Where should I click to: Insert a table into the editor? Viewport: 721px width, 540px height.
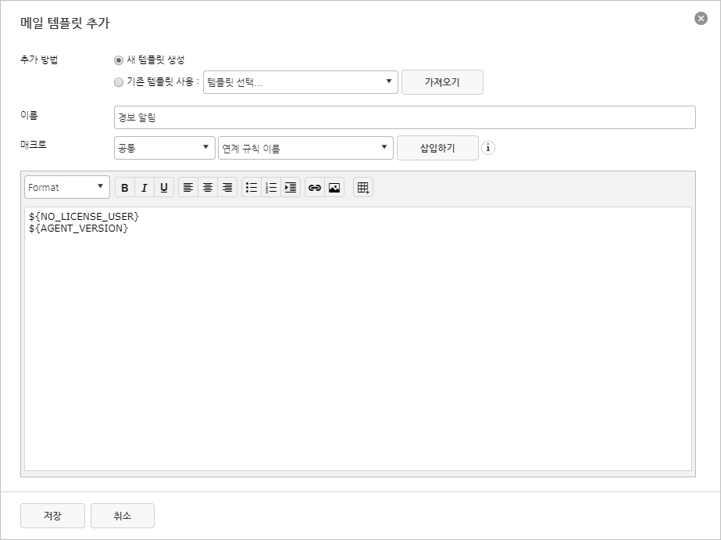coord(363,187)
